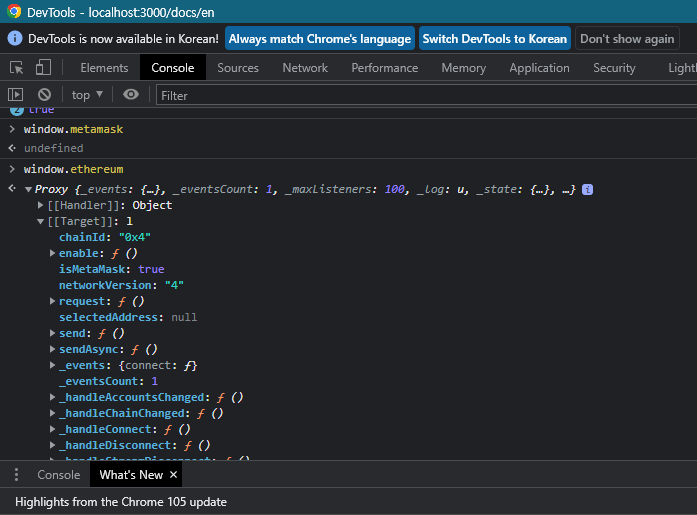Click the chainId "0x4" value
Image resolution: width=697 pixels, height=515 pixels.
[x=135, y=237]
